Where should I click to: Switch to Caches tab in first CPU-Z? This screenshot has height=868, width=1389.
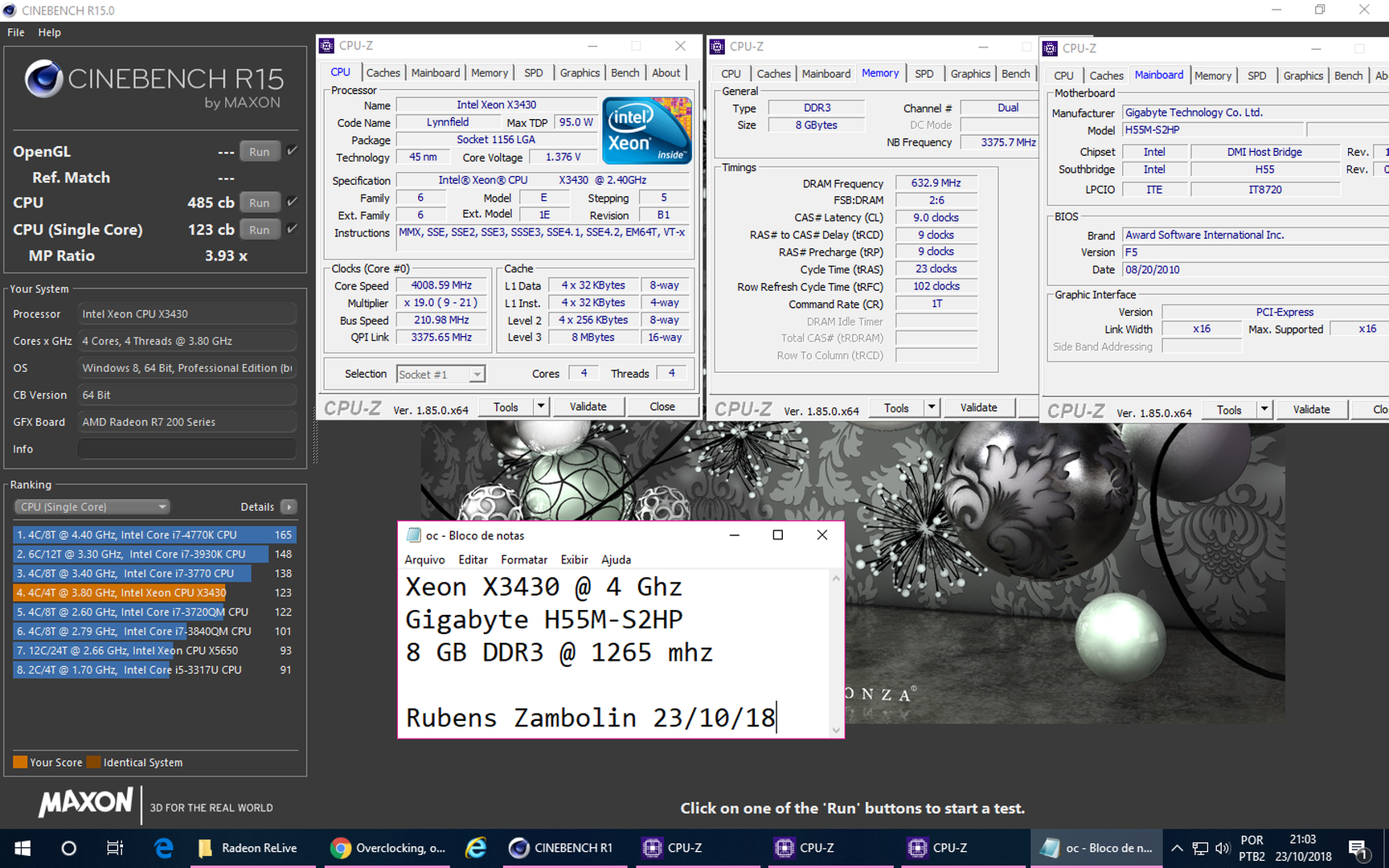click(383, 72)
